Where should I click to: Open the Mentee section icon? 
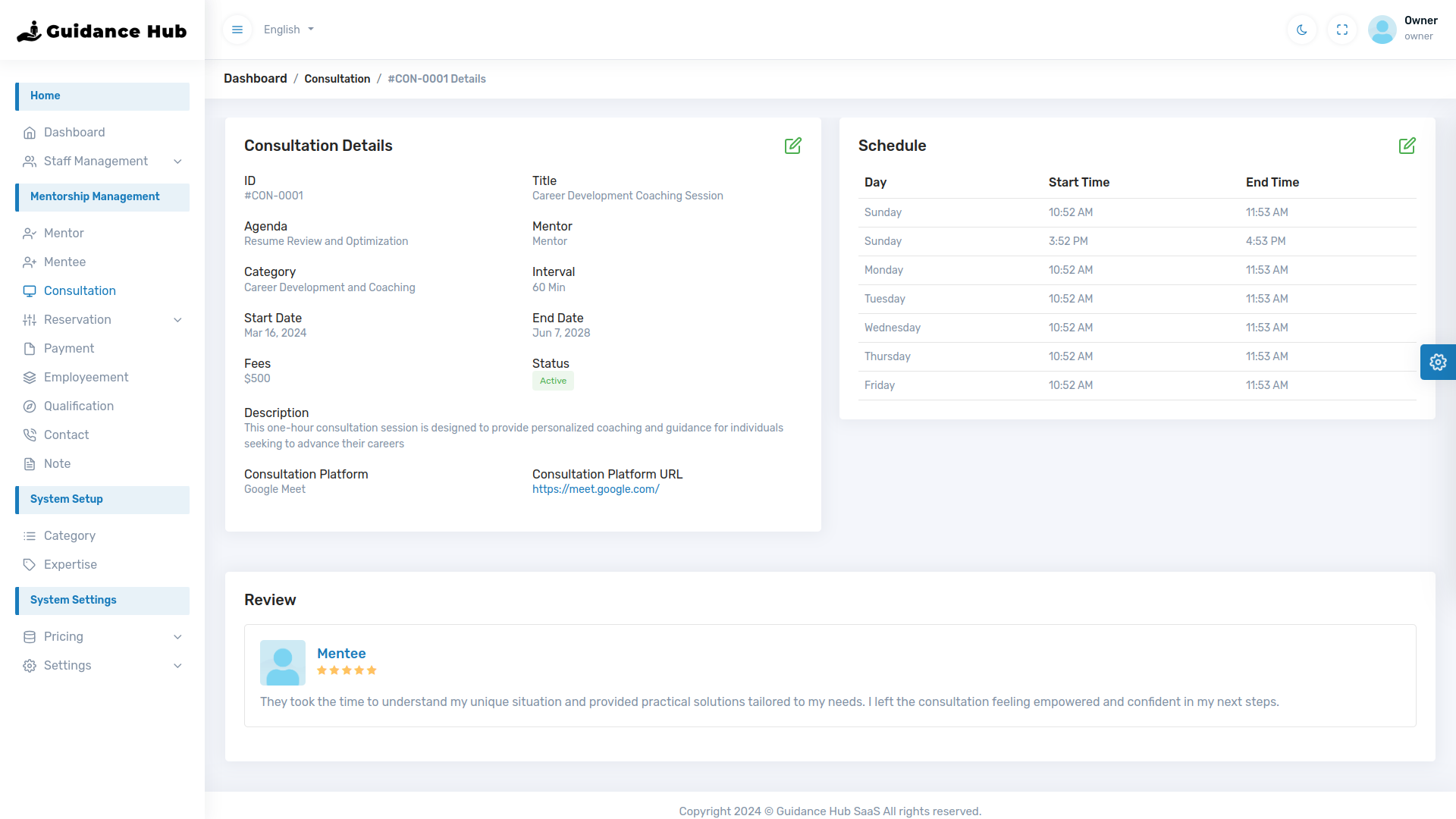point(30,262)
